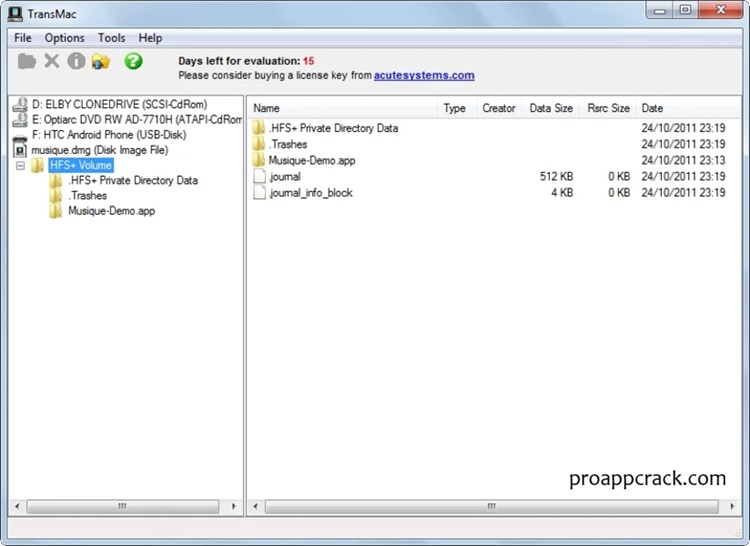
Task: Click the HFS+ Volume folder icon in tree
Action: 38,165
